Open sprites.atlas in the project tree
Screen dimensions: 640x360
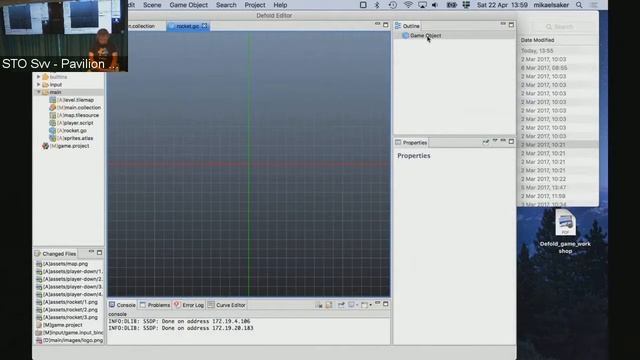click(75, 138)
